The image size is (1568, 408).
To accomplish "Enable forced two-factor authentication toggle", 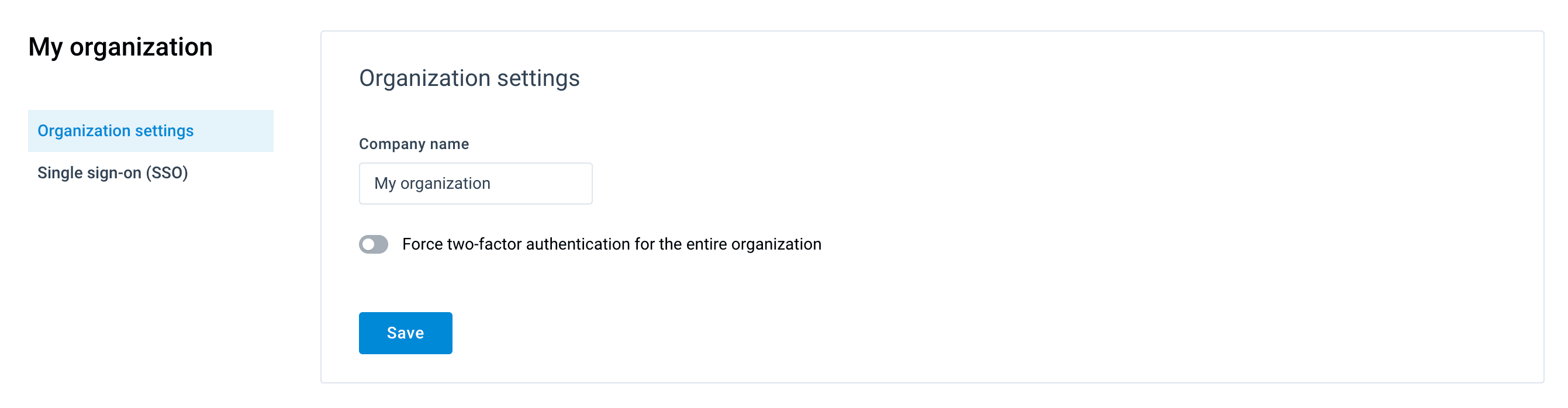I will click(x=373, y=244).
